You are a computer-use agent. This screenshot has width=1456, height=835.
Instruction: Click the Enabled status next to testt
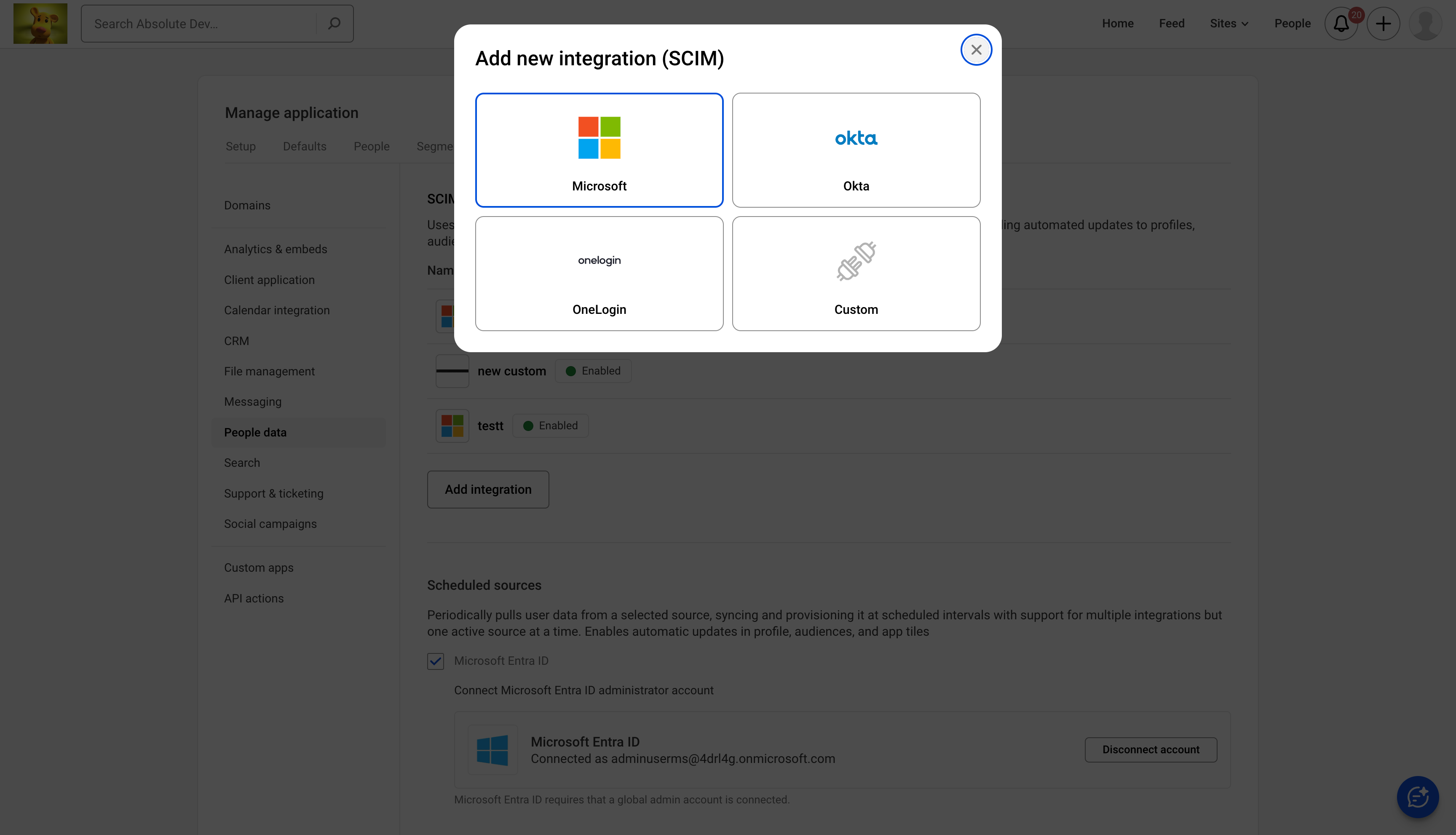[550, 425]
